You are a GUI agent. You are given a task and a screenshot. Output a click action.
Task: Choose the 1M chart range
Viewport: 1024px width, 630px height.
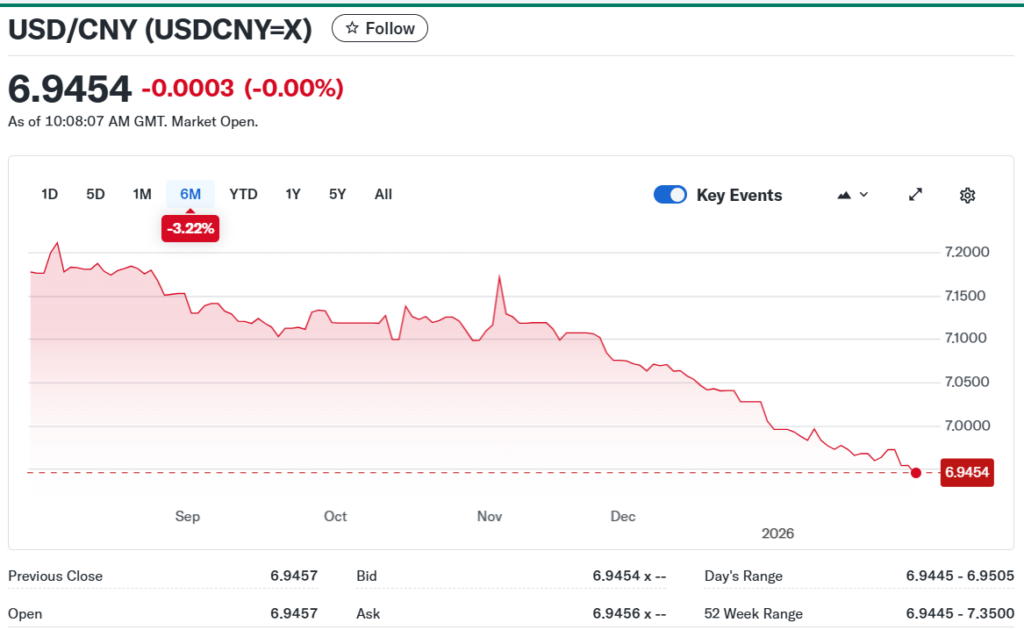pyautogui.click(x=142, y=194)
